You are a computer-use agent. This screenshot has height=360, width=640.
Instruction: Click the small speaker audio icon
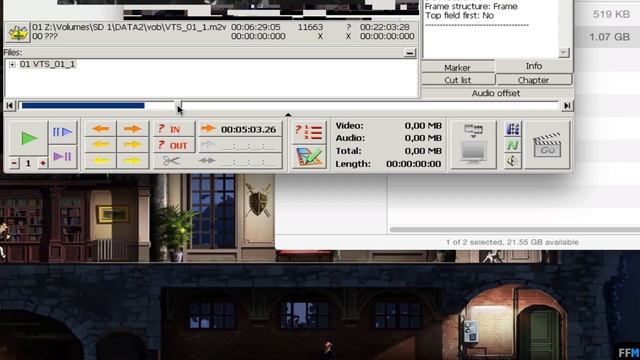tap(513, 161)
